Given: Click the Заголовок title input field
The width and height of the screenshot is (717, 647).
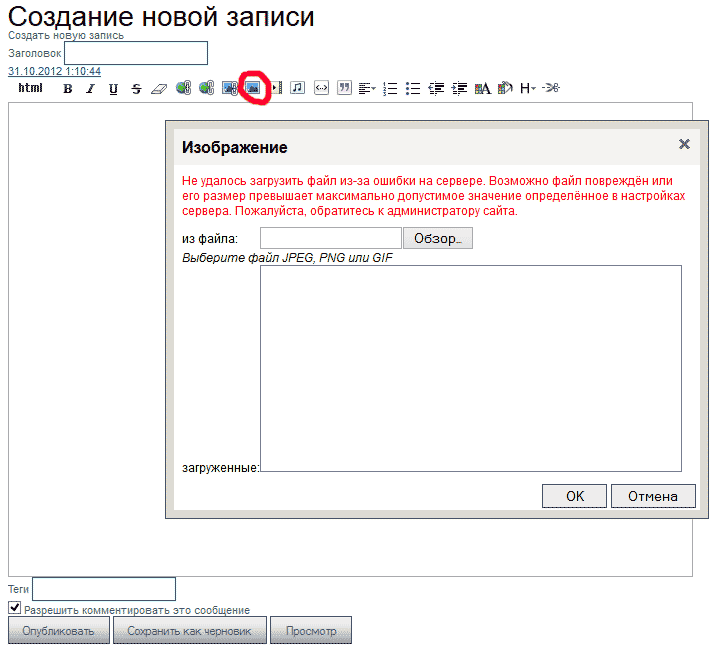Looking at the screenshot, I should tap(135, 53).
